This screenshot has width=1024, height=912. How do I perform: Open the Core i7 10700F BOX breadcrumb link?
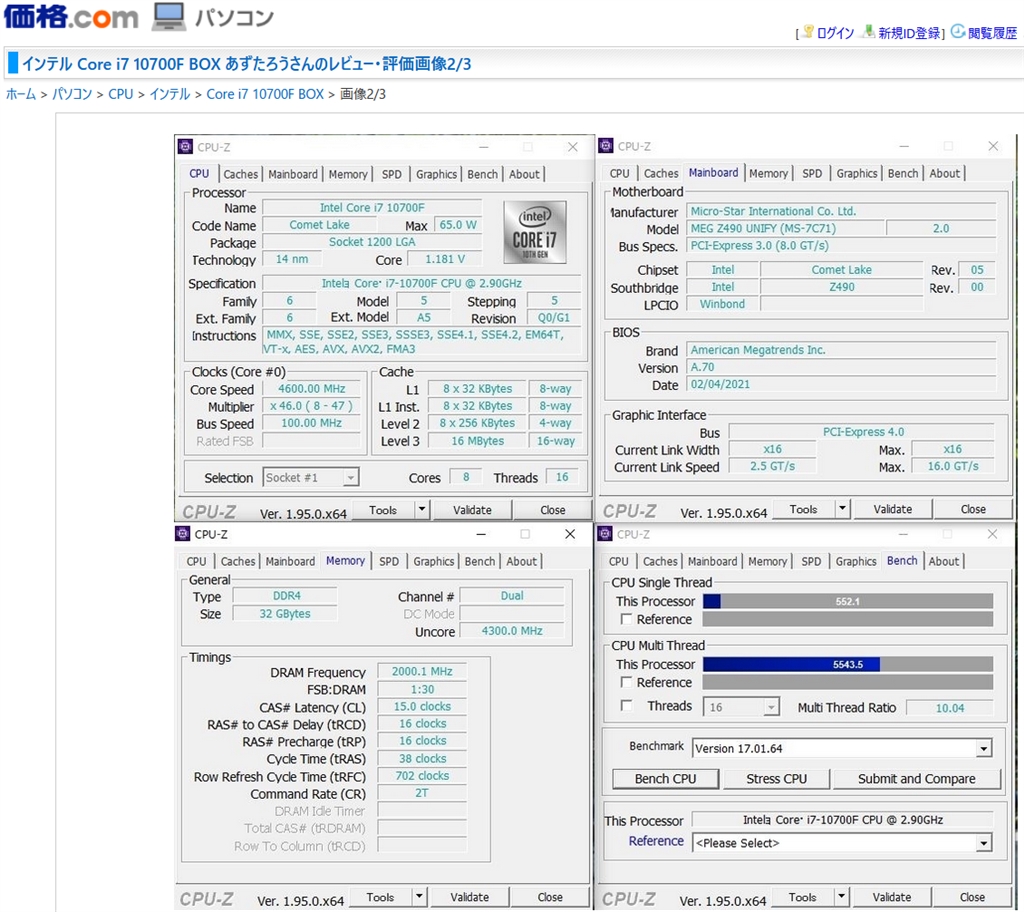click(x=265, y=94)
